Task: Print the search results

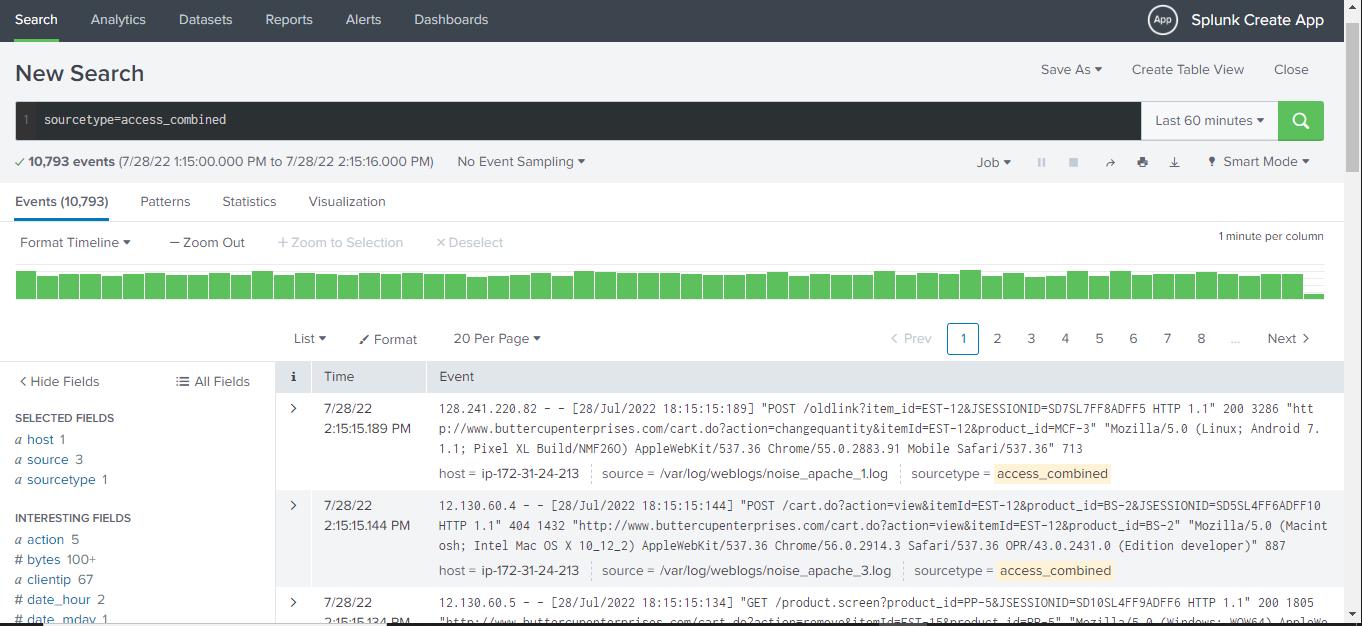Action: [1142, 162]
